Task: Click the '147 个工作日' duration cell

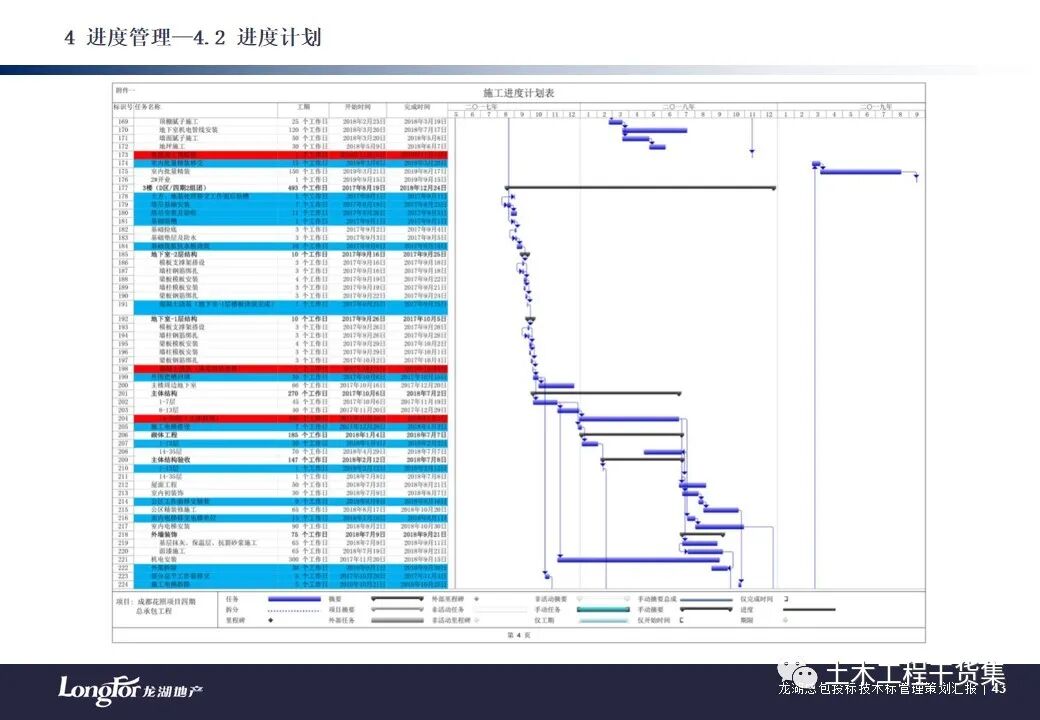Action: [x=308, y=459]
